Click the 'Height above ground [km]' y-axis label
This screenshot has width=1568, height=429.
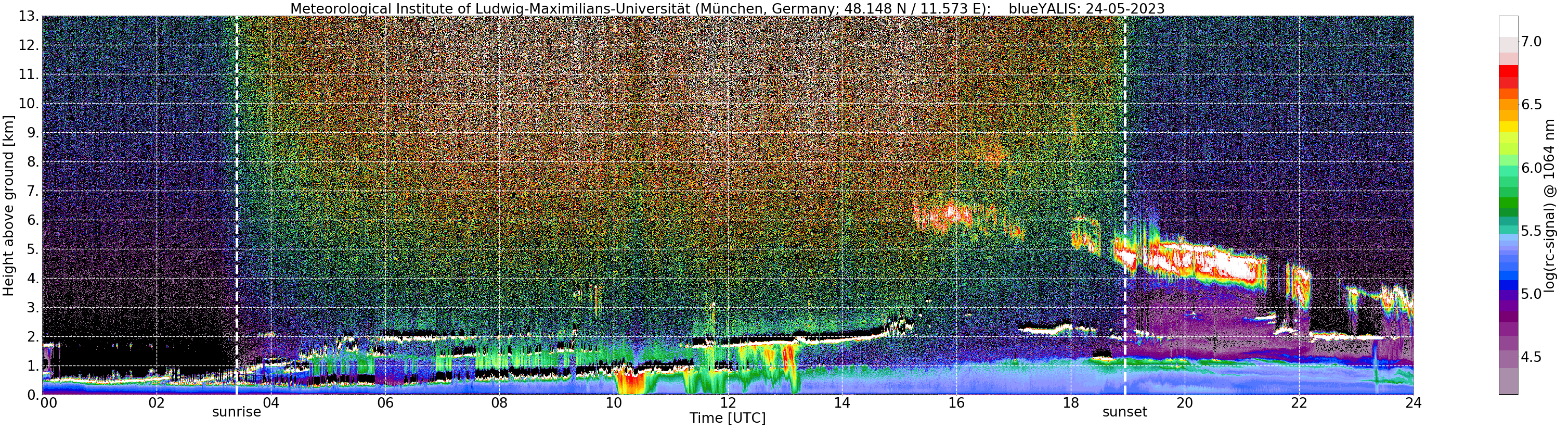click(8, 205)
